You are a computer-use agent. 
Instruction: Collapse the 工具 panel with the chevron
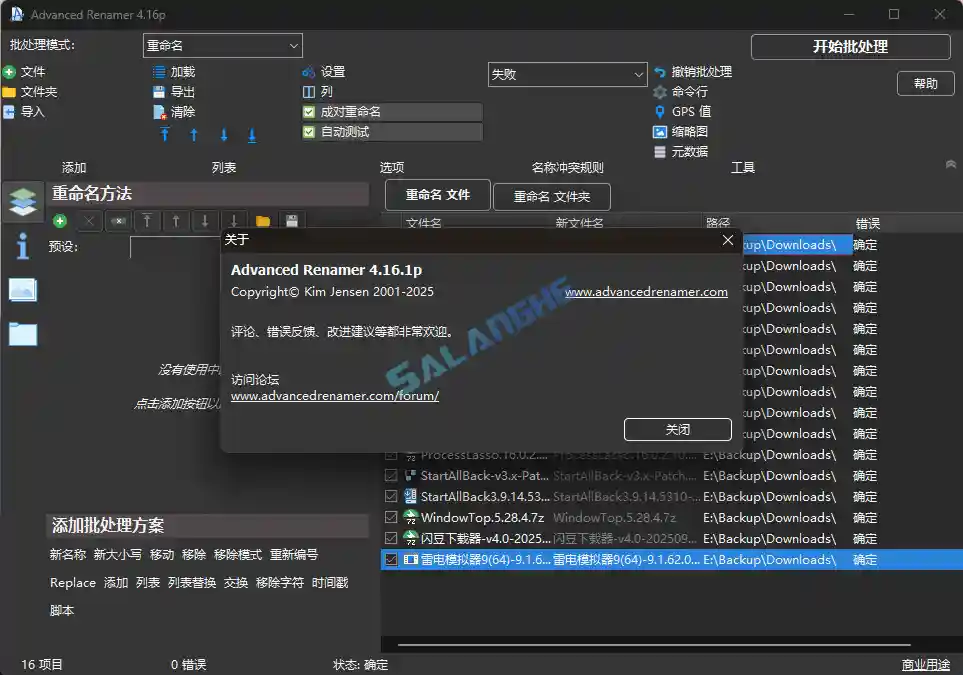tap(950, 163)
